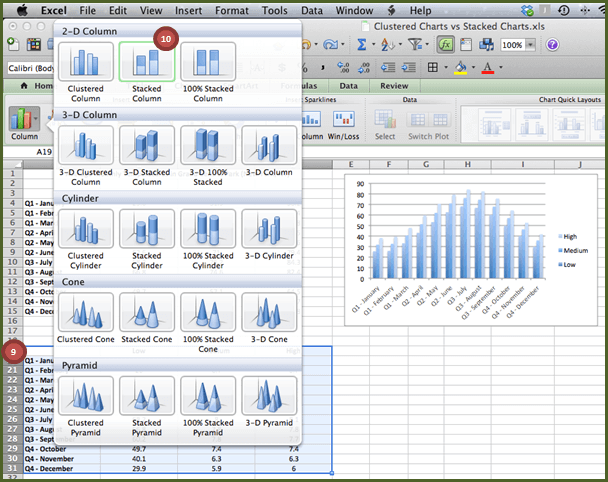The width and height of the screenshot is (608, 482).
Task: Click the Redo arrow icon
Action: tap(330, 45)
